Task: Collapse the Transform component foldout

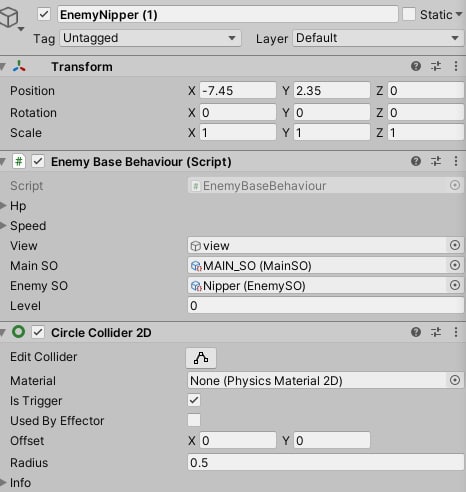Action: coord(3,67)
